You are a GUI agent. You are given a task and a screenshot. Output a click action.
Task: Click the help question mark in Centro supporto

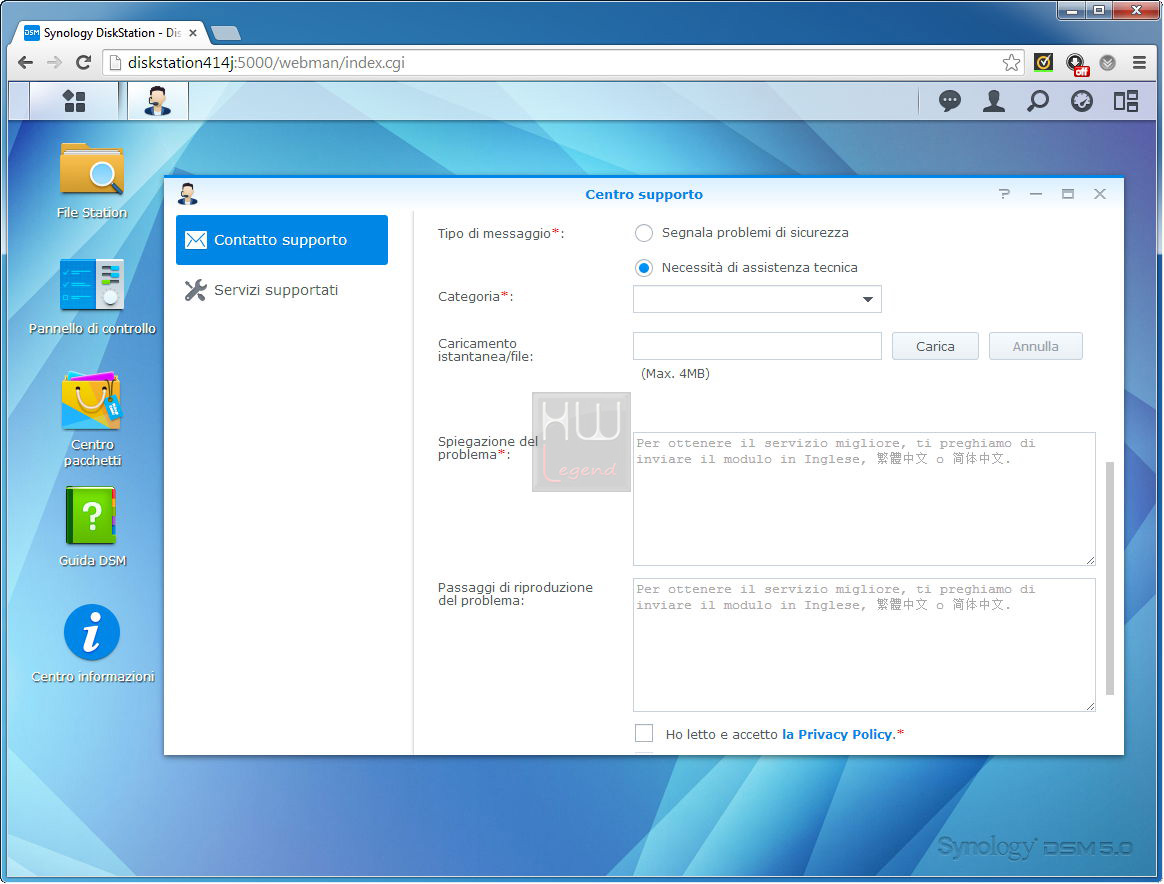coord(1004,194)
